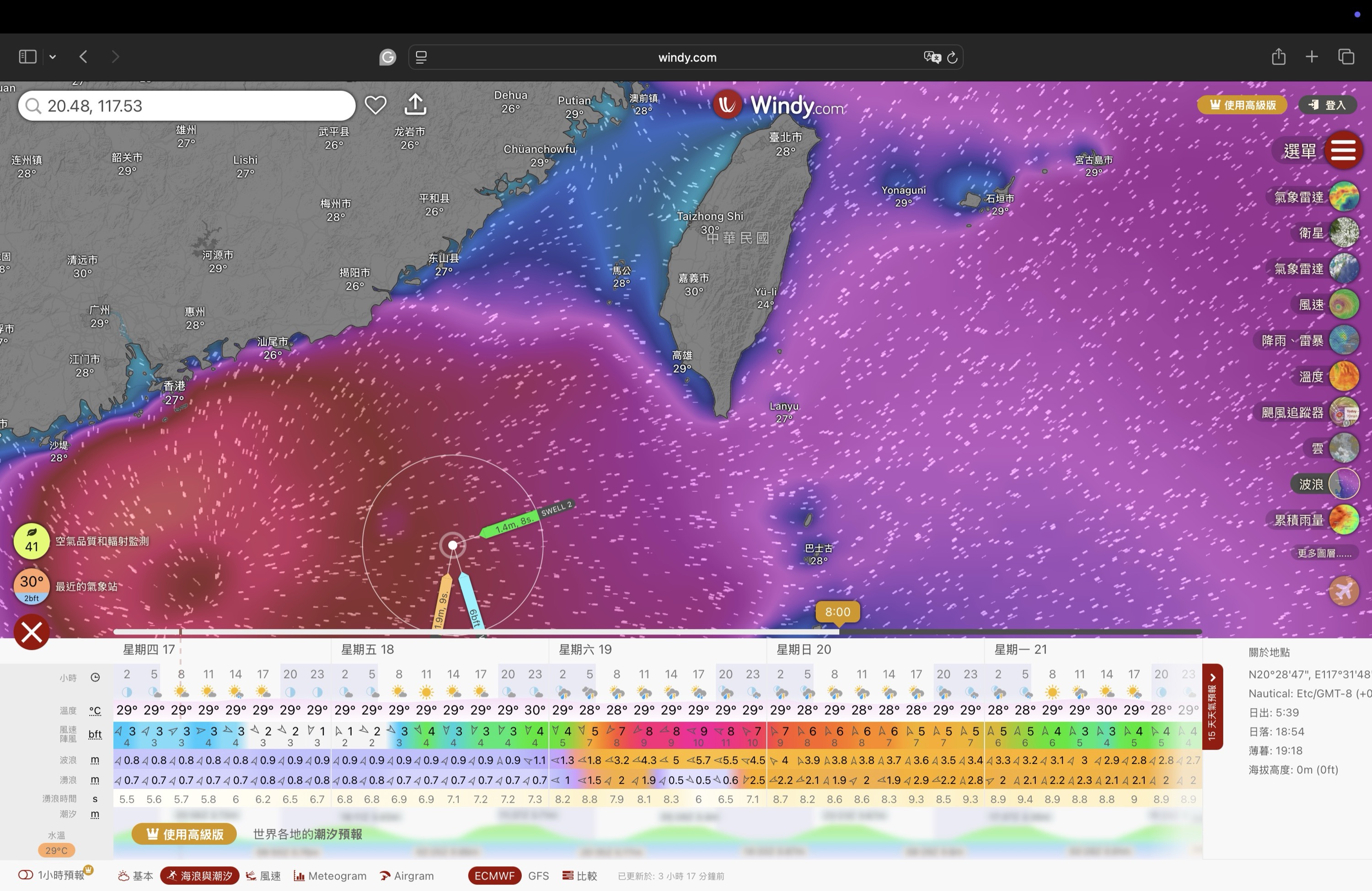1372x891 pixels.
Task: Open the Airgram tab
Action: click(407, 875)
